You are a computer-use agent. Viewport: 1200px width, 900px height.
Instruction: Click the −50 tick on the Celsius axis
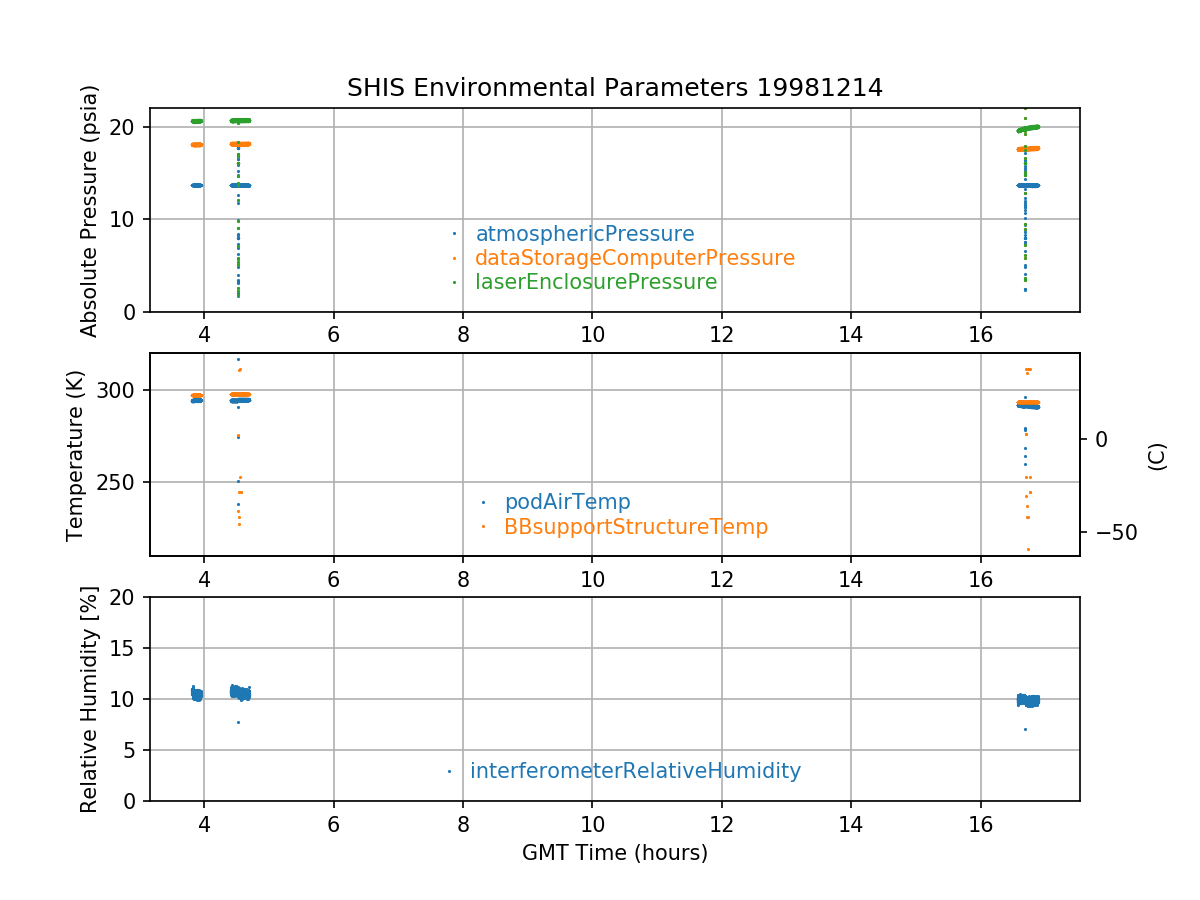pyautogui.click(x=1110, y=532)
